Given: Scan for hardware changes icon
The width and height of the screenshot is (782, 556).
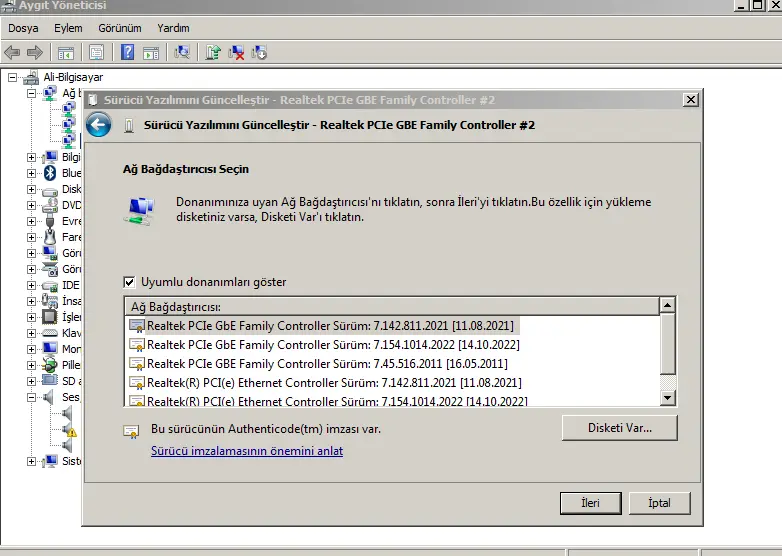Looking at the screenshot, I should tap(182, 52).
